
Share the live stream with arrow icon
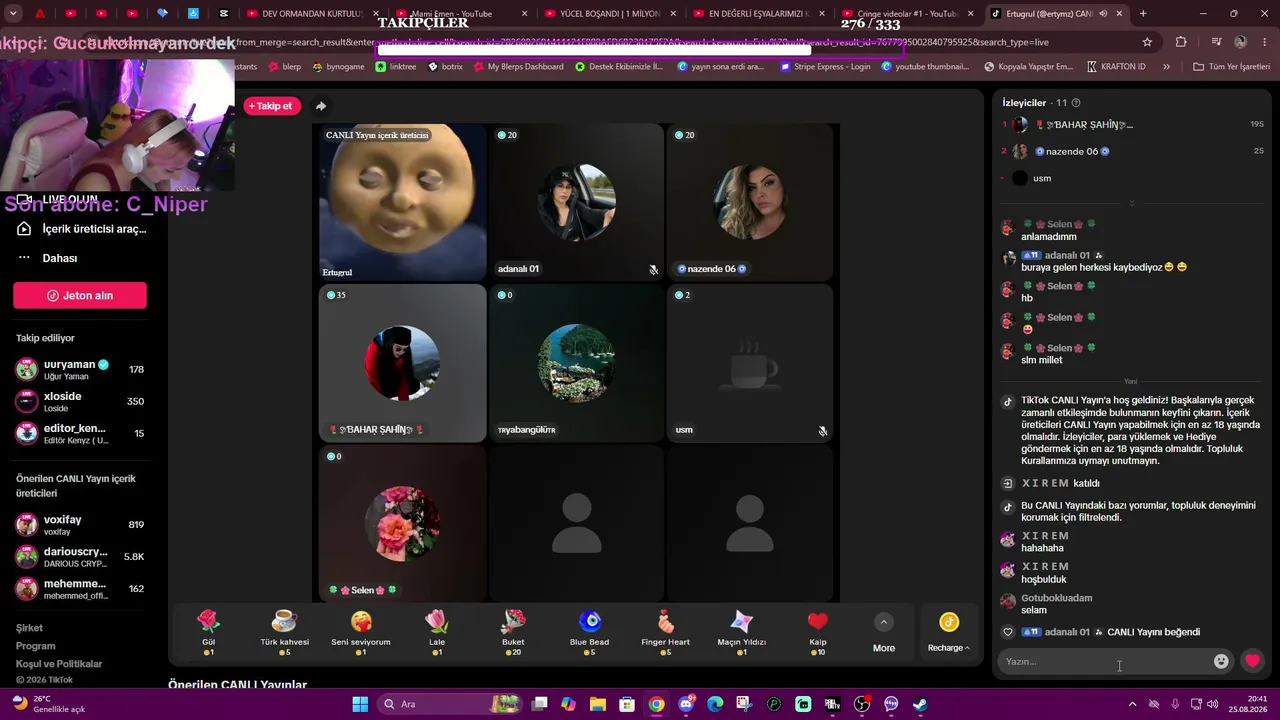tap(321, 106)
